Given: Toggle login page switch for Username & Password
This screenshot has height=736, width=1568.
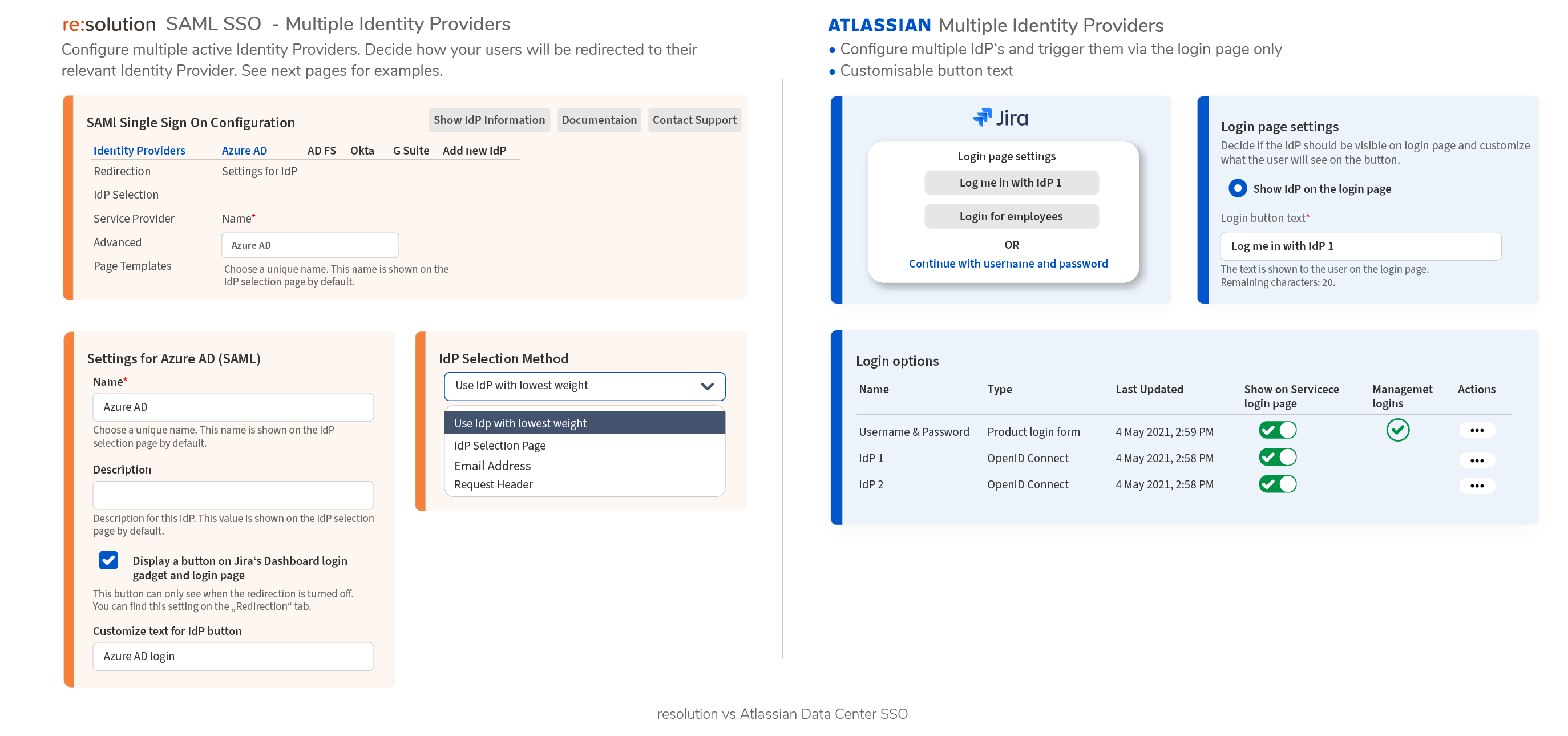Looking at the screenshot, I should tap(1277, 430).
